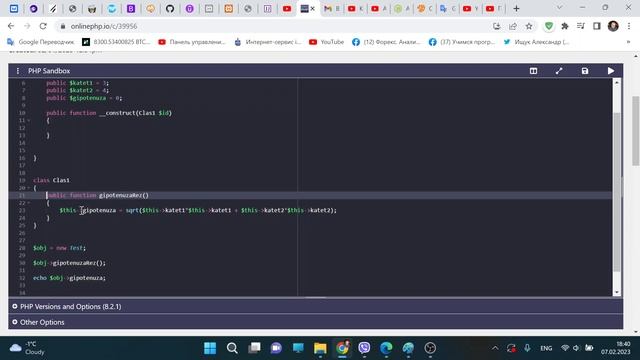Screen dimensions: 640x360
Task: Open Chrome profile avatar
Action: [613, 26]
